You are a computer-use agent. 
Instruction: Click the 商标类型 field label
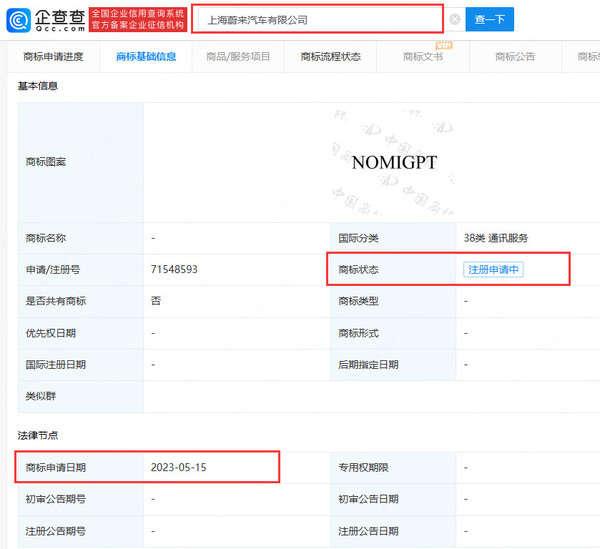click(x=358, y=301)
